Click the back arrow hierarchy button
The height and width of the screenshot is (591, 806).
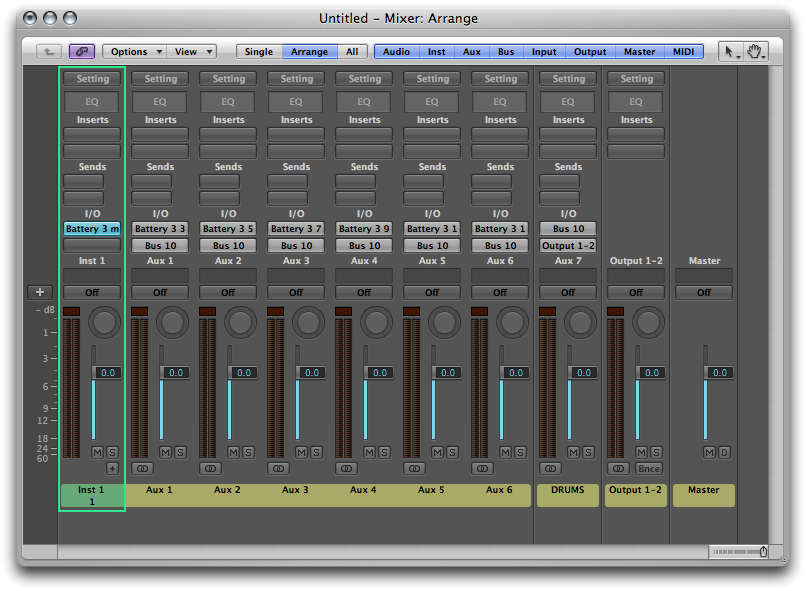[x=49, y=51]
